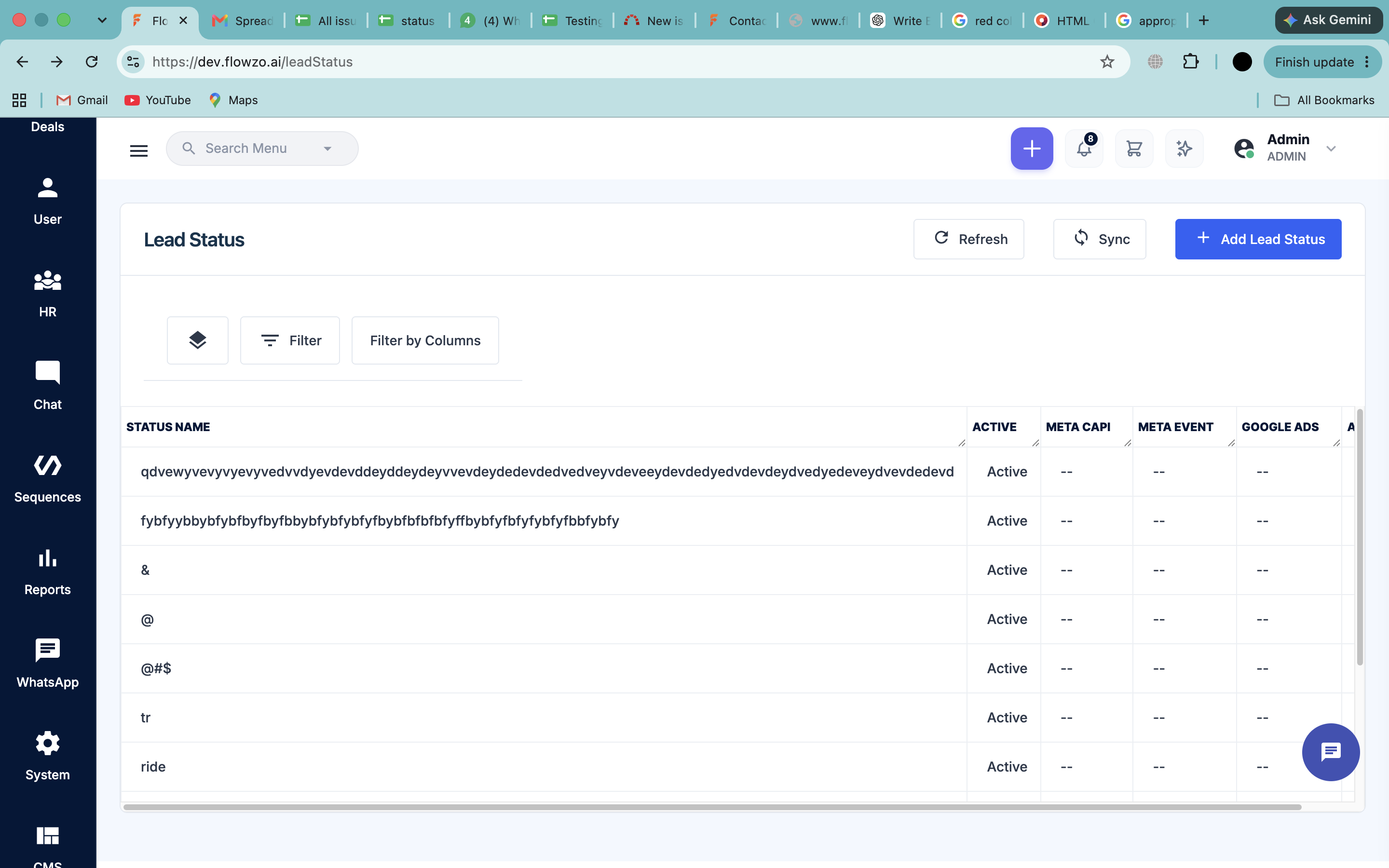Open the HR sidebar section
1389x868 pixels.
coord(48,293)
